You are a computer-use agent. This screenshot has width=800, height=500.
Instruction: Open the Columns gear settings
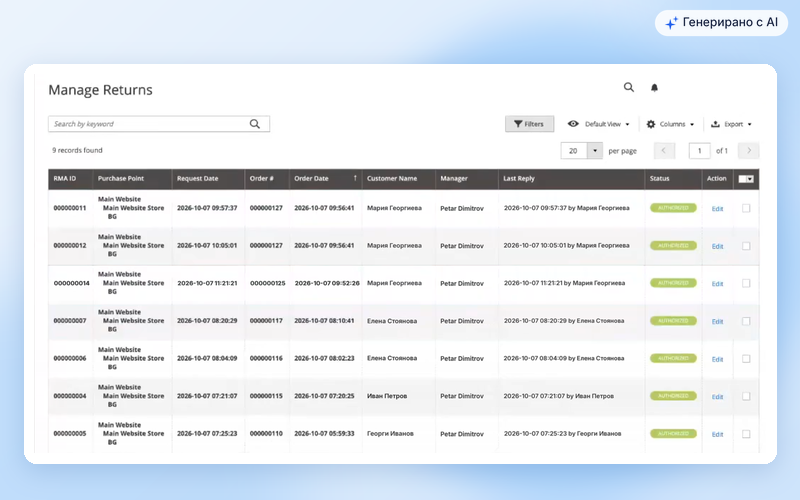tap(651, 124)
